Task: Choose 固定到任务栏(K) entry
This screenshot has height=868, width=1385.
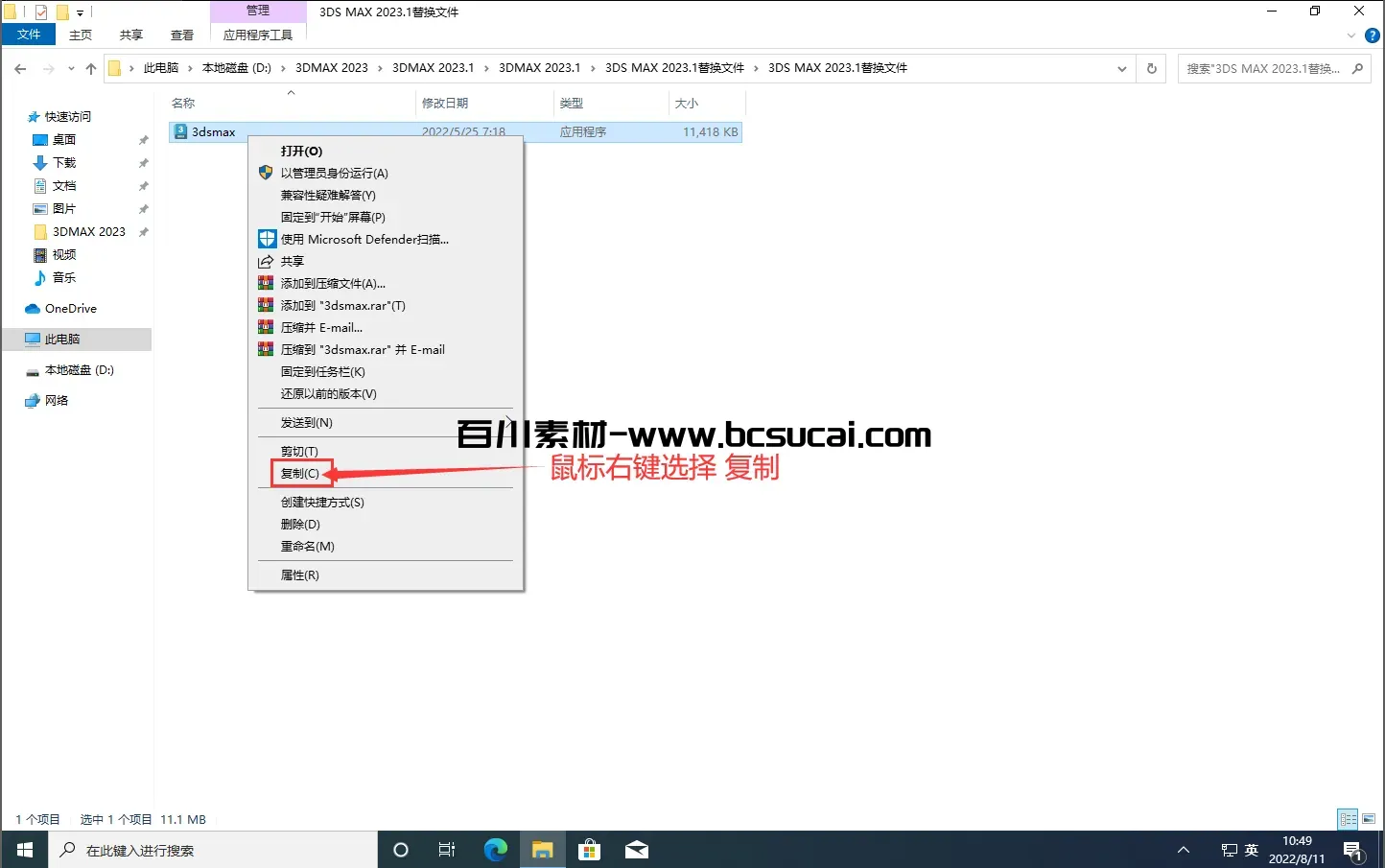Action: point(386,372)
